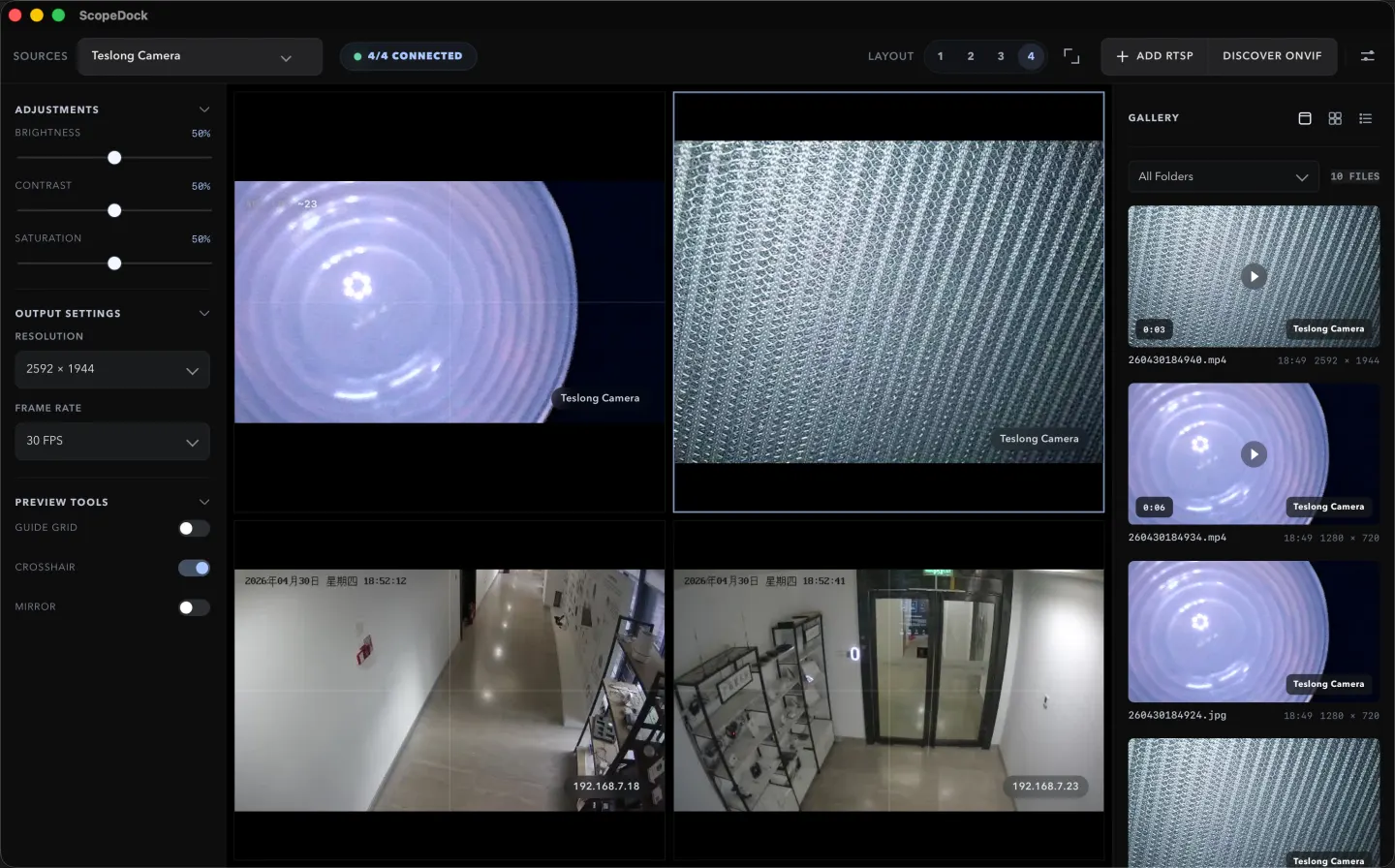Select the blue lens camera feed
Viewport: 1395px width, 868px height.
(x=449, y=301)
